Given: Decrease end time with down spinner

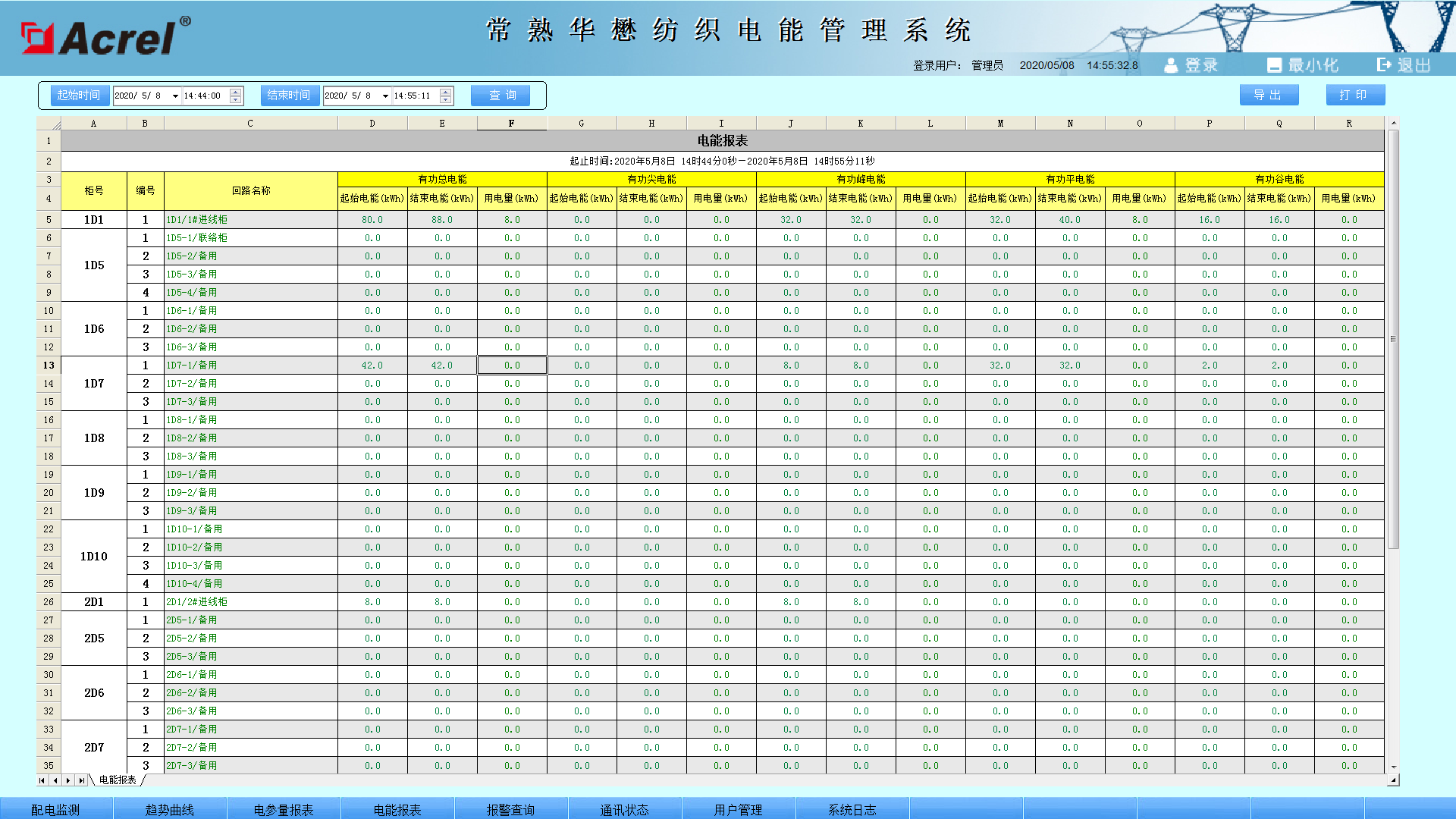Looking at the screenshot, I should (446, 99).
